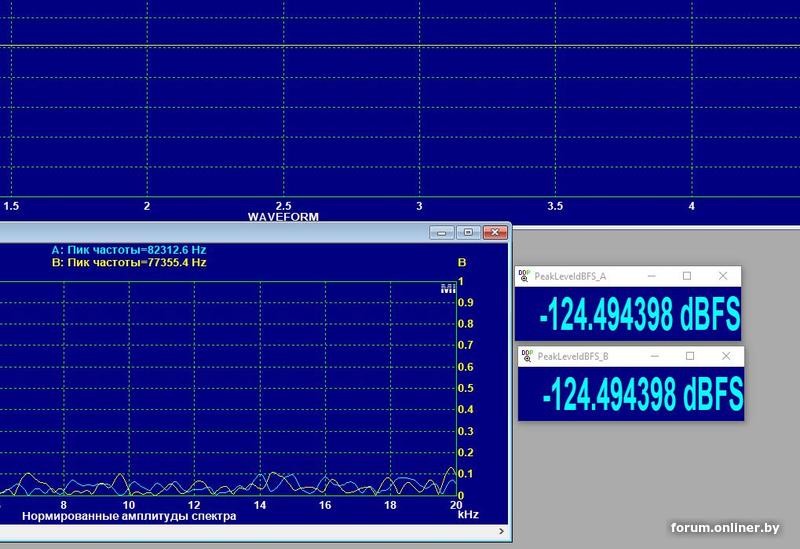Click the 20 value on spectrum frequency axis
This screenshot has width=800, height=549.
[x=456, y=505]
